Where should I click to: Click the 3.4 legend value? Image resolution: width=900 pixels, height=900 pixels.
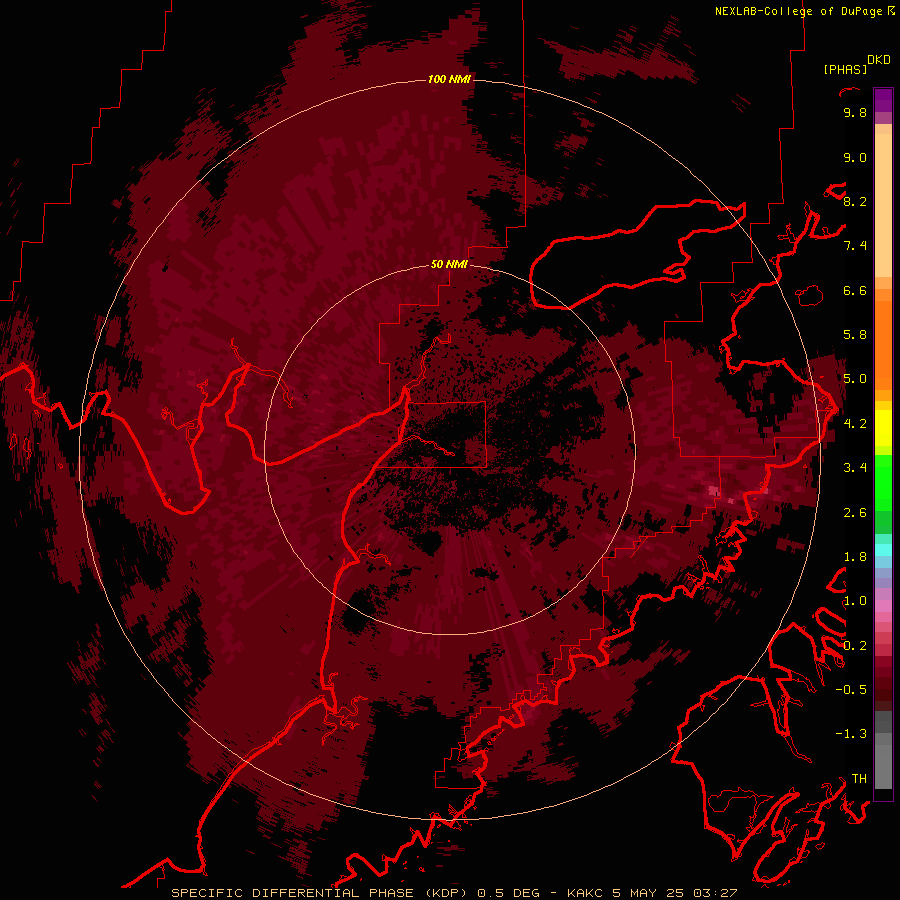pyautogui.click(x=855, y=468)
